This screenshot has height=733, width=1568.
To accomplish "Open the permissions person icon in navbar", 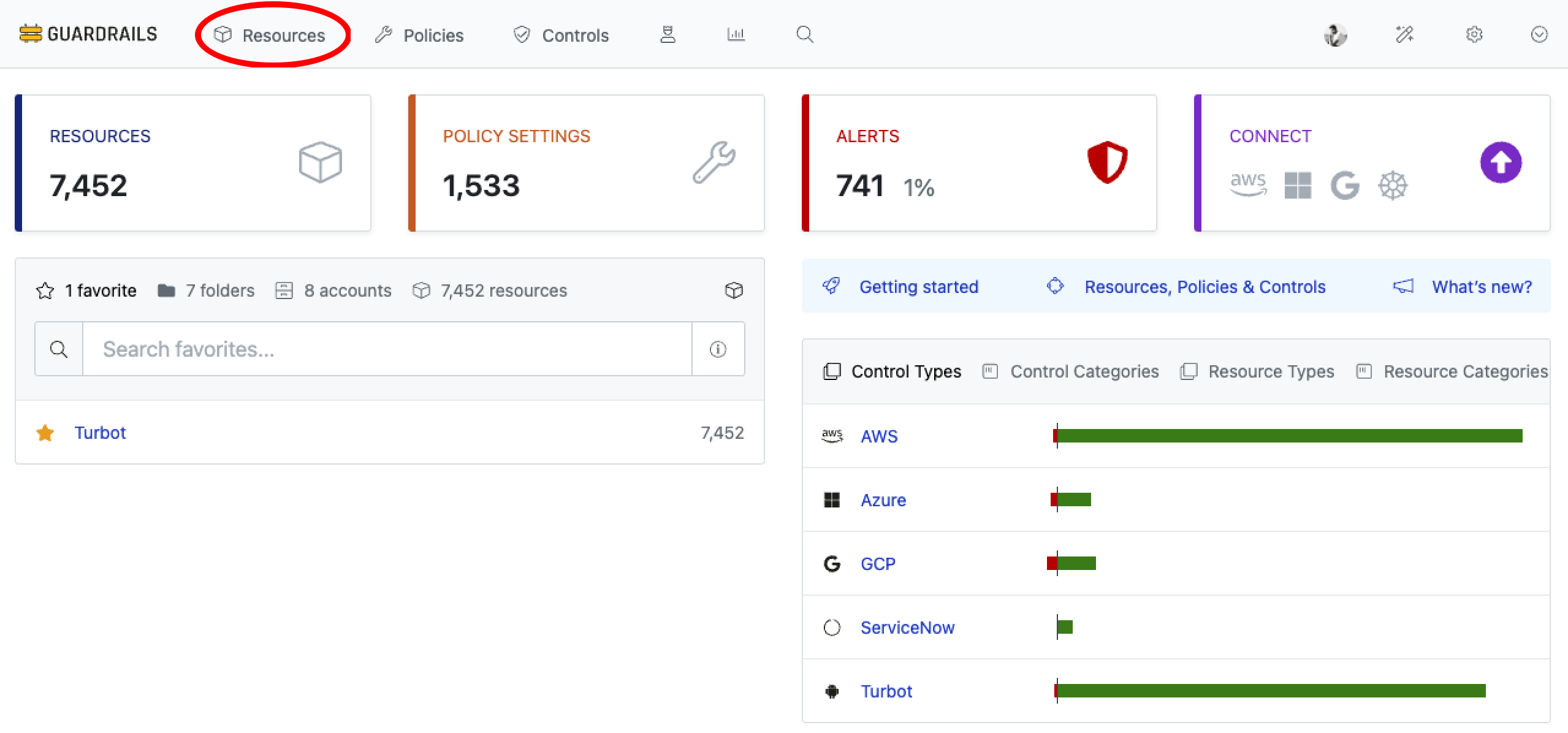I will click(668, 34).
